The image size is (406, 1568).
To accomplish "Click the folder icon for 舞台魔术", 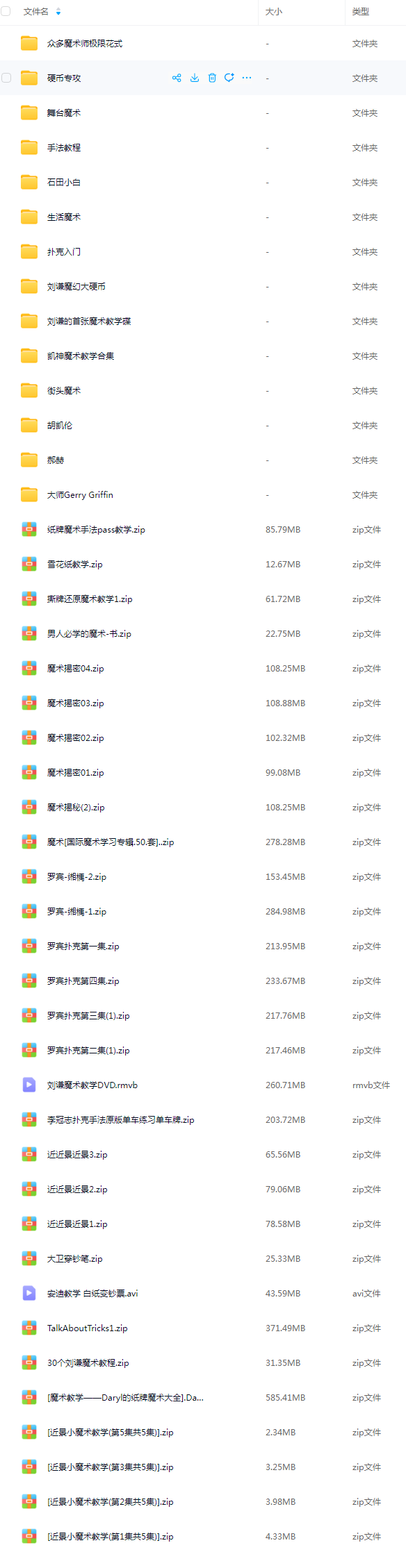I will pyautogui.click(x=29, y=112).
